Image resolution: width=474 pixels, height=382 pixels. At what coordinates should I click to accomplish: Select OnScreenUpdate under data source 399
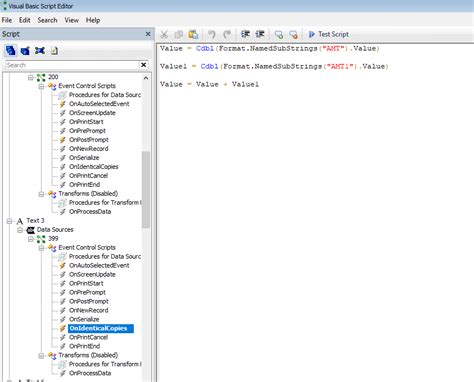pos(92,274)
